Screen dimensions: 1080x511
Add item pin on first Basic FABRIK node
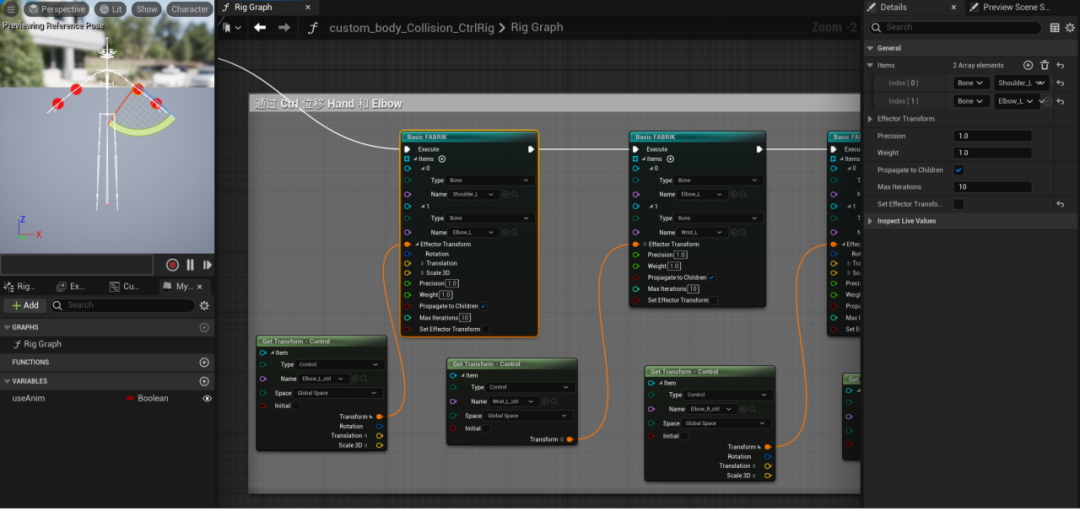coord(442,158)
